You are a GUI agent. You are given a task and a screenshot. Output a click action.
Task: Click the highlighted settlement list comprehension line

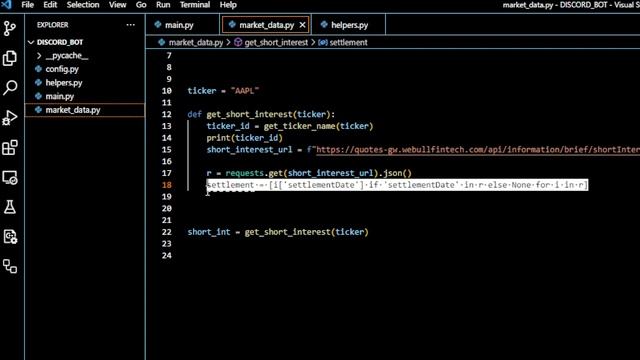click(x=397, y=185)
